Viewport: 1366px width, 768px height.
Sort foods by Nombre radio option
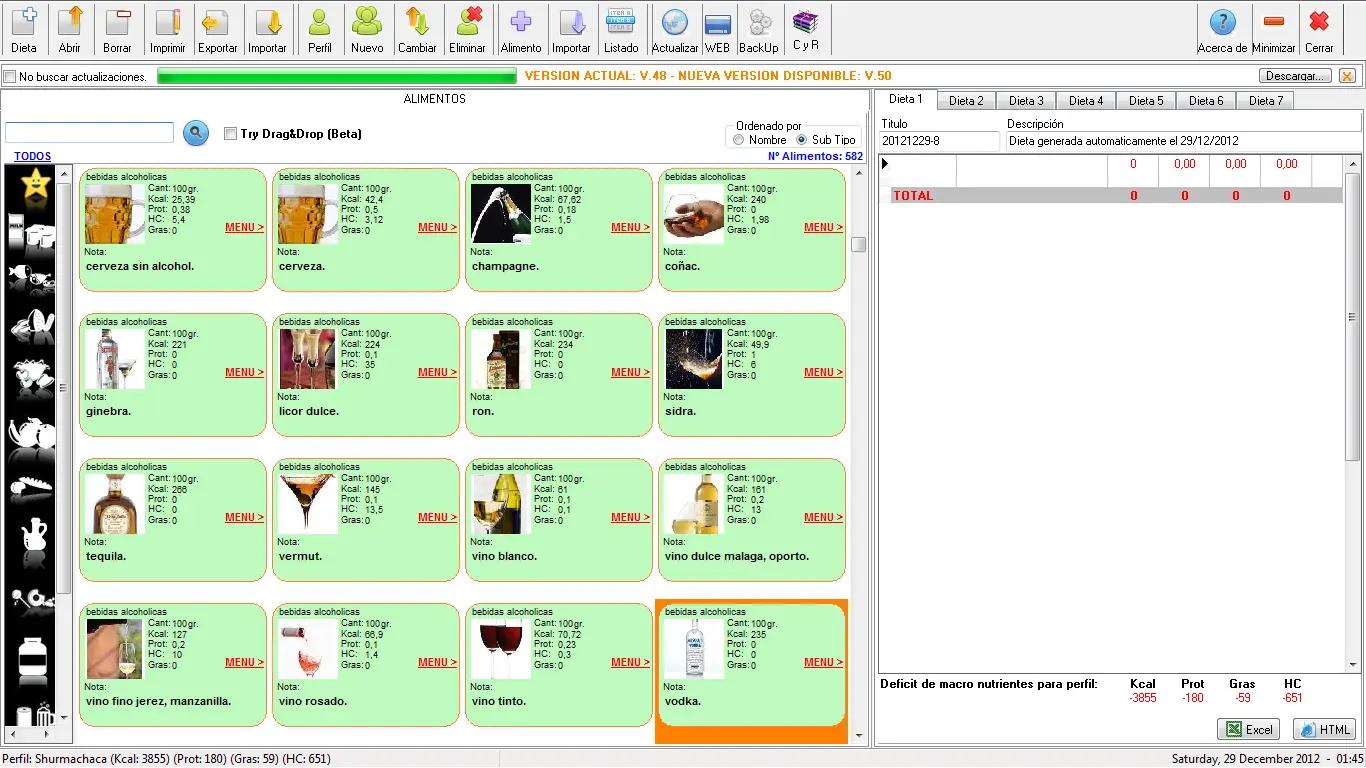(x=739, y=140)
